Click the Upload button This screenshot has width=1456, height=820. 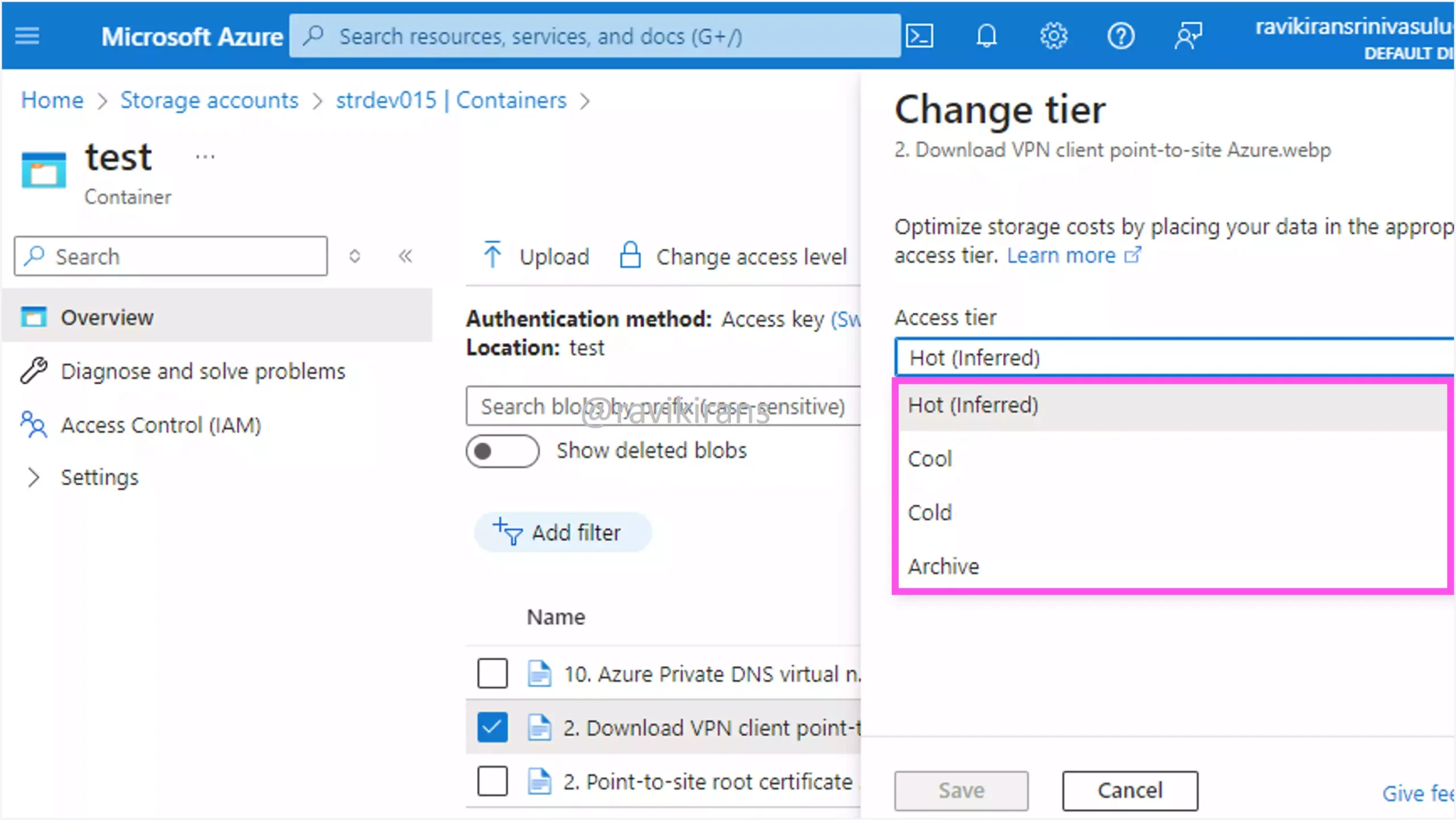[x=535, y=256]
